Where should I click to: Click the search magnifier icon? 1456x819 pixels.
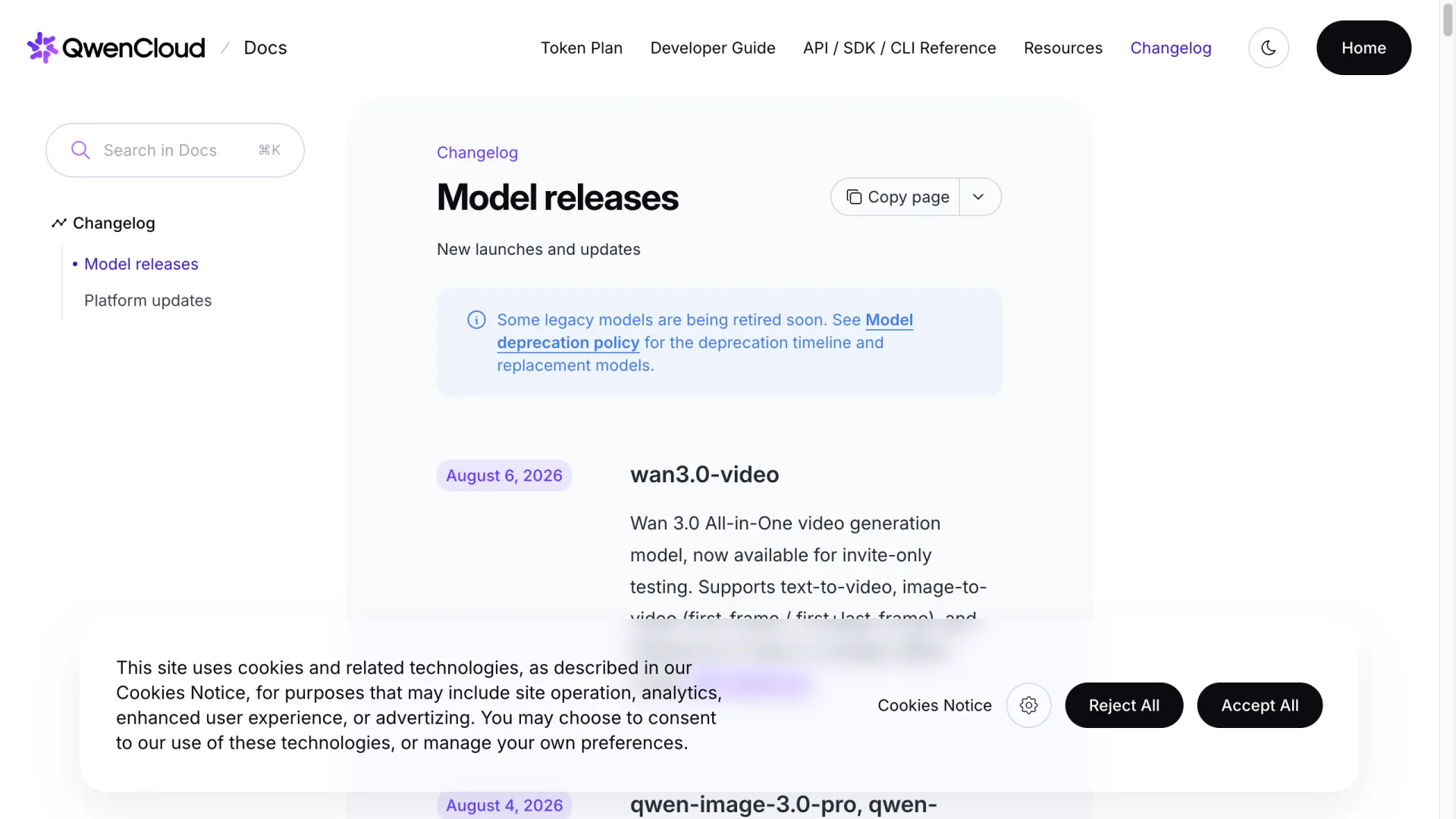point(80,150)
